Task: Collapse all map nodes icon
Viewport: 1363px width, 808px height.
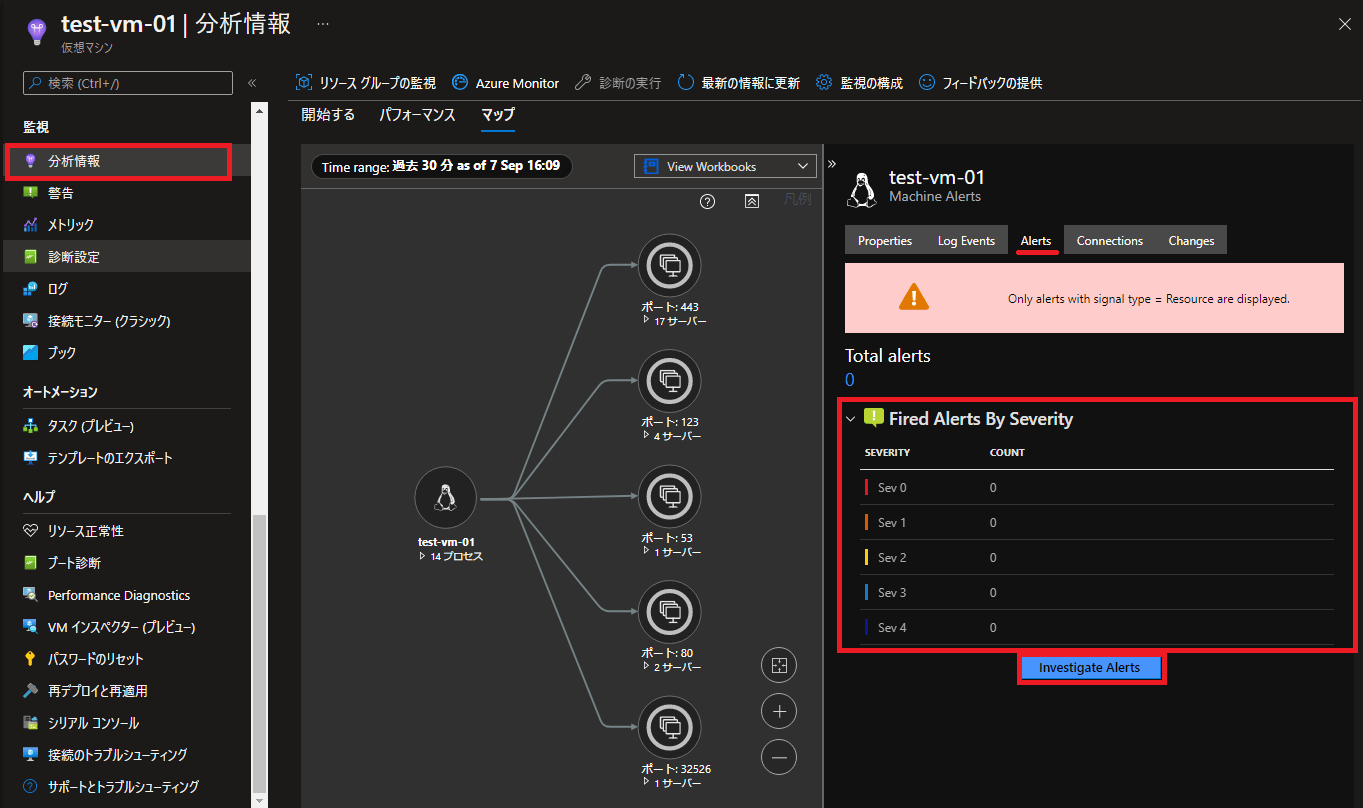Action: [752, 201]
